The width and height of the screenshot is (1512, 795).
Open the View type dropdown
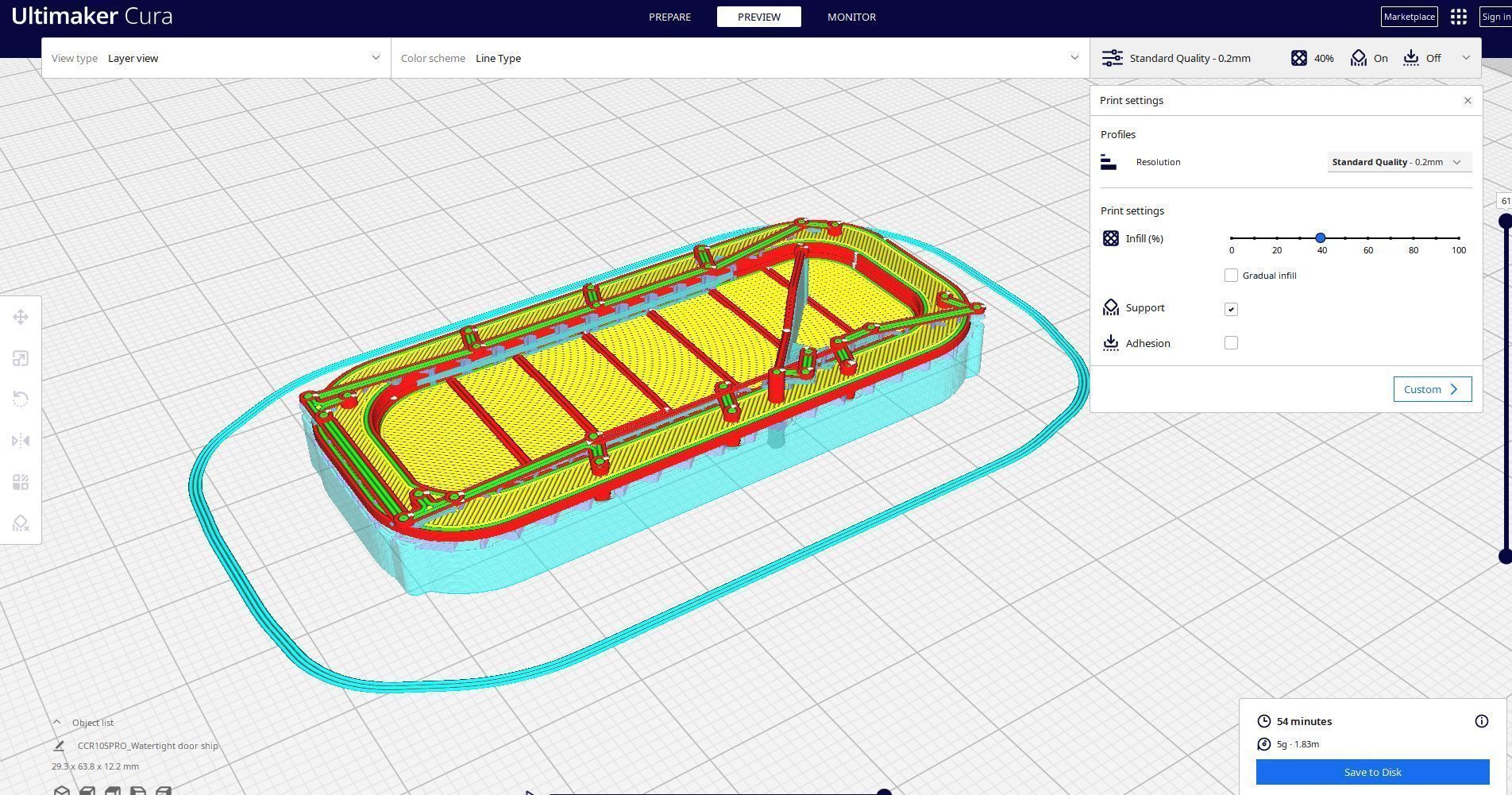(x=216, y=58)
